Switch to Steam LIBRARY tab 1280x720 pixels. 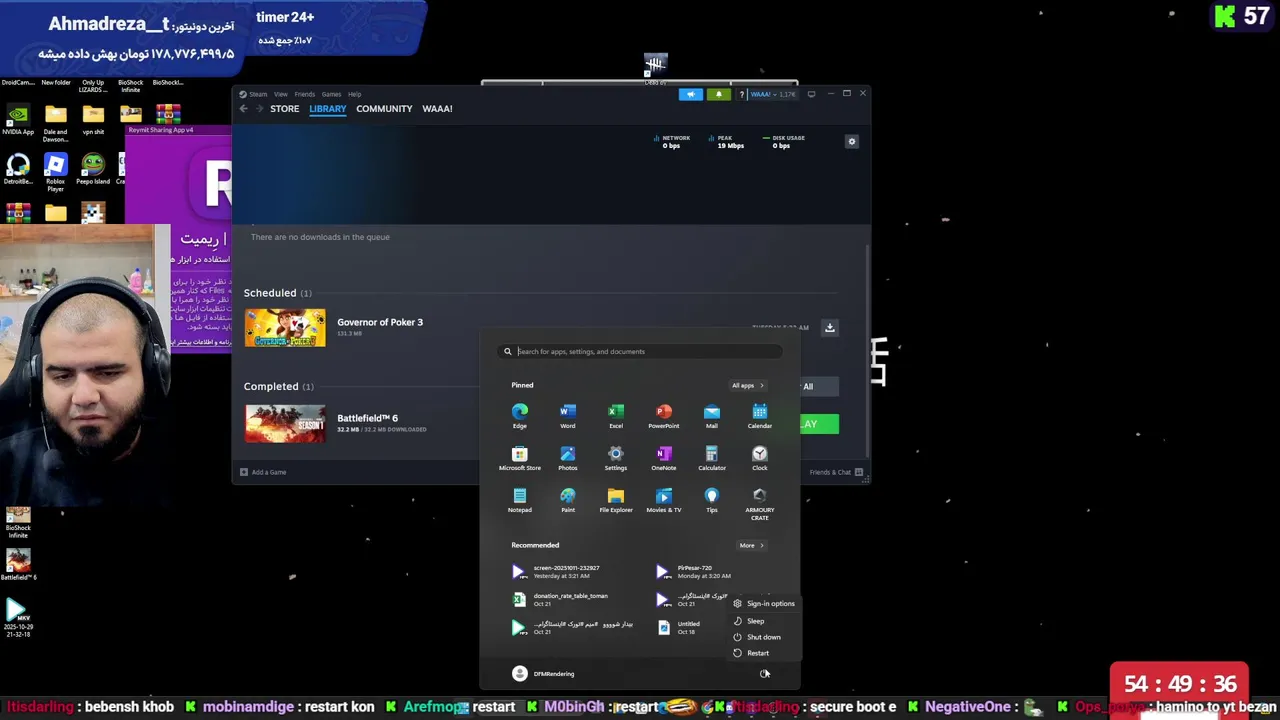[x=327, y=109]
